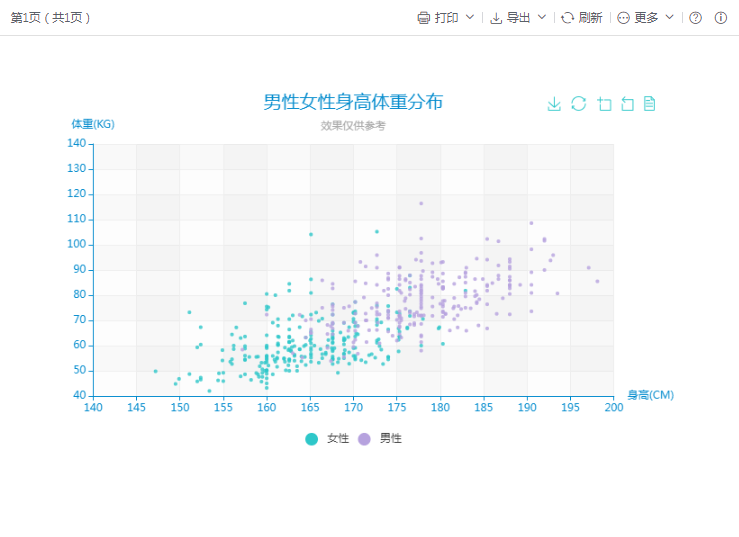
Task: Open the chart data view icon
Action: (x=650, y=104)
